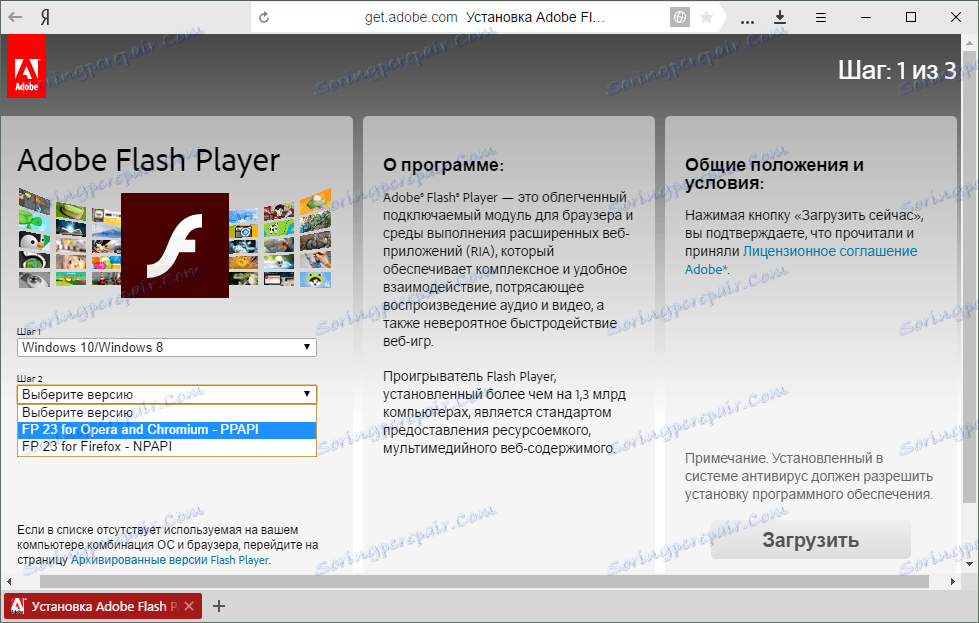Image resolution: width=979 pixels, height=623 pixels.
Task: Bookmark the page with the star icon
Action: pyautogui.click(x=707, y=17)
